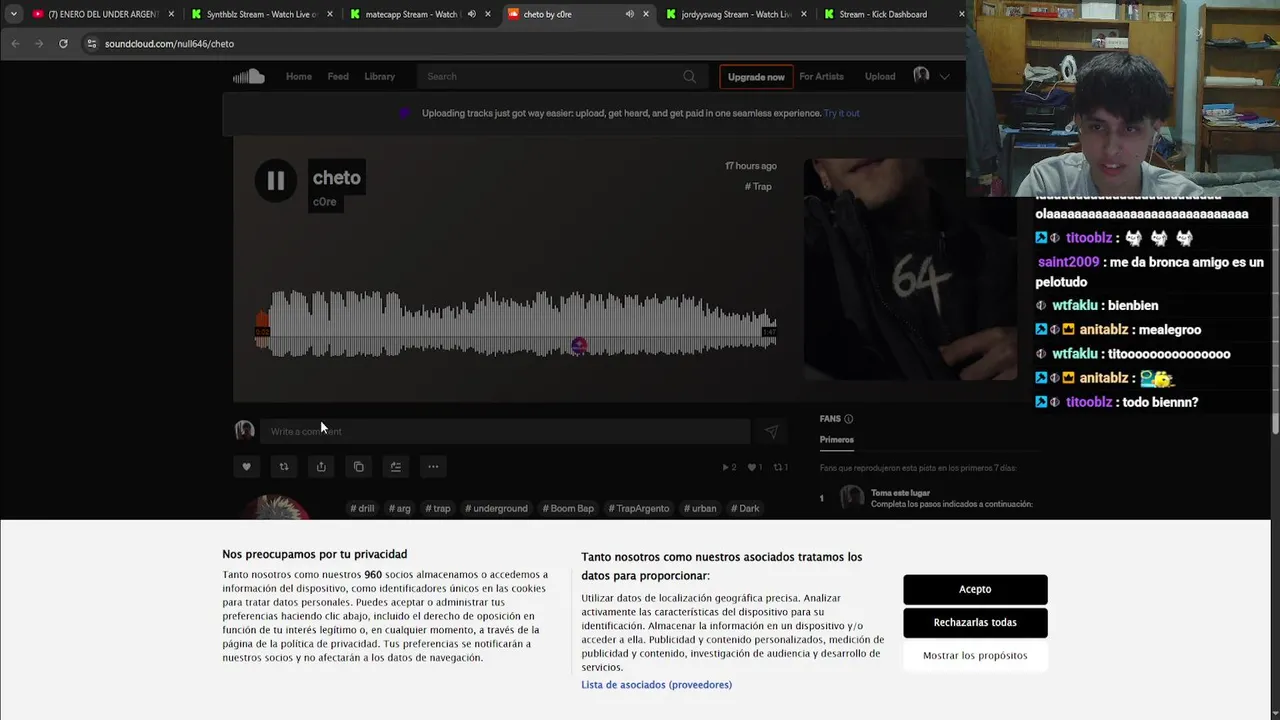Click the comment avatar on waveform
1280x720 pixels.
tap(578, 346)
